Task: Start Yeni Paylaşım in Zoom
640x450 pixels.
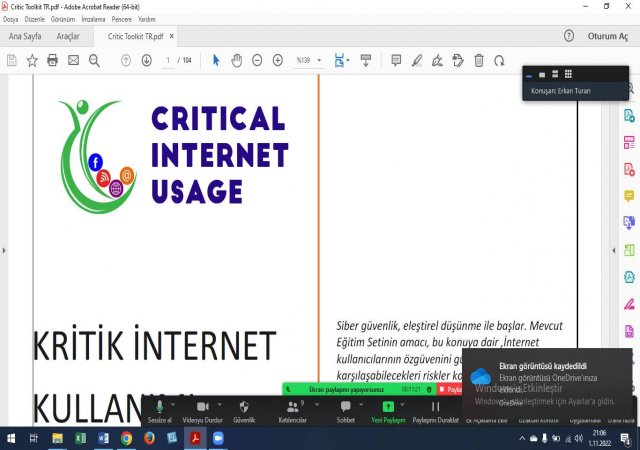Action: (388, 411)
